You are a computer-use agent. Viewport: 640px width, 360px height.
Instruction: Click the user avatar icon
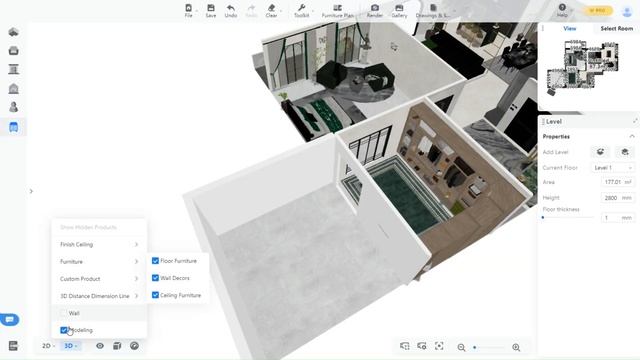pos(627,11)
